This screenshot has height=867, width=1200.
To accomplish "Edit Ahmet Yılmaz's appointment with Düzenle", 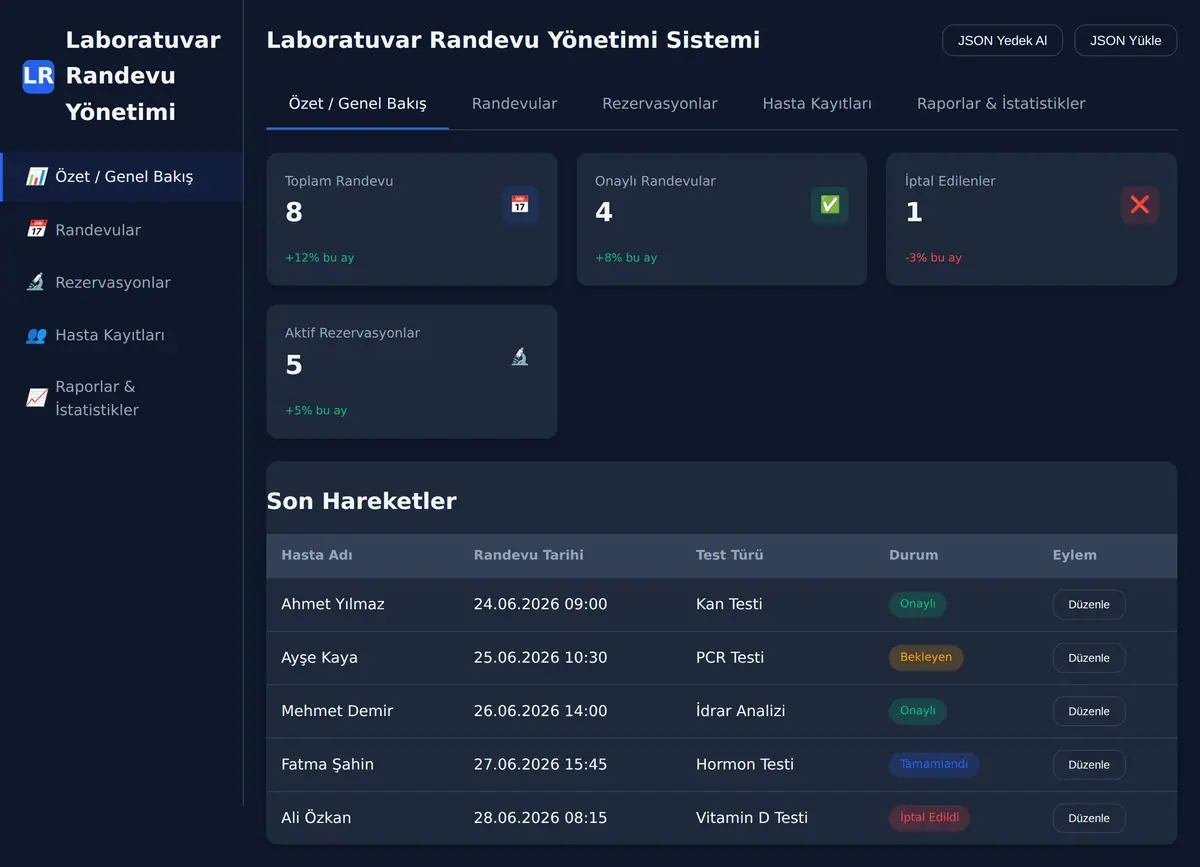I will pos(1089,605).
